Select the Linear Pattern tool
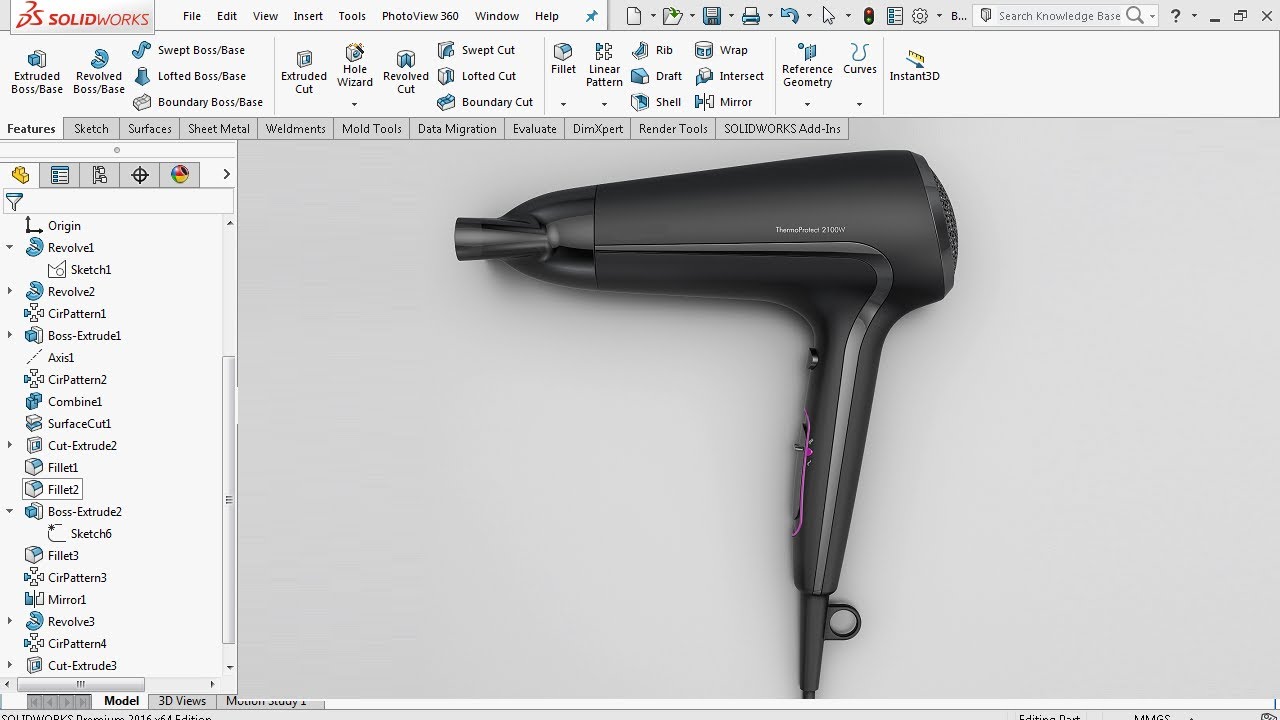 [x=604, y=66]
